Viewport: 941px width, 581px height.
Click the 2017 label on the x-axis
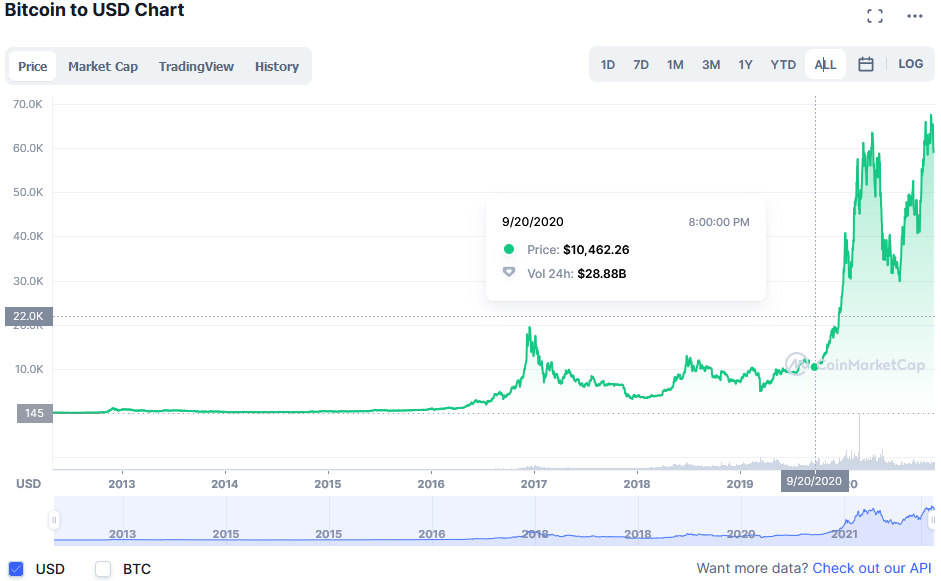tap(534, 484)
